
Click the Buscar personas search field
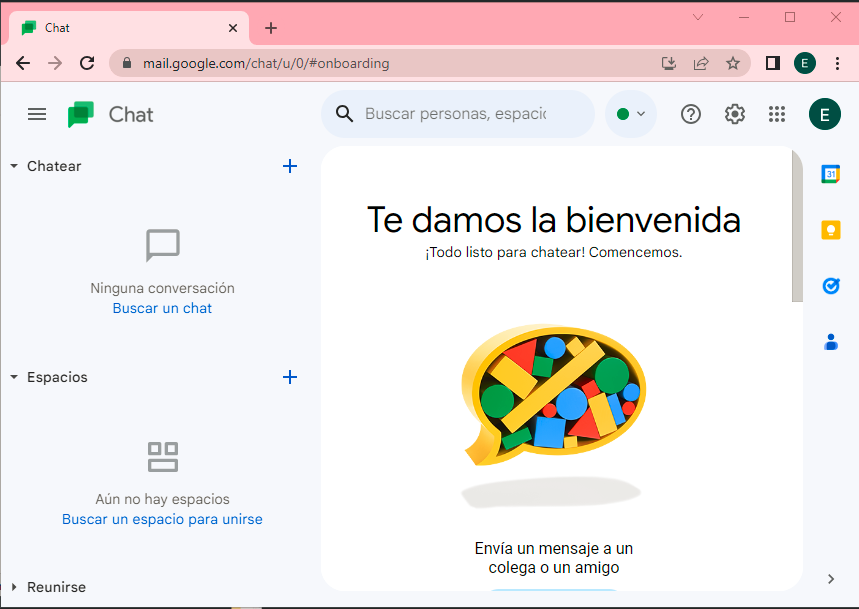point(455,114)
